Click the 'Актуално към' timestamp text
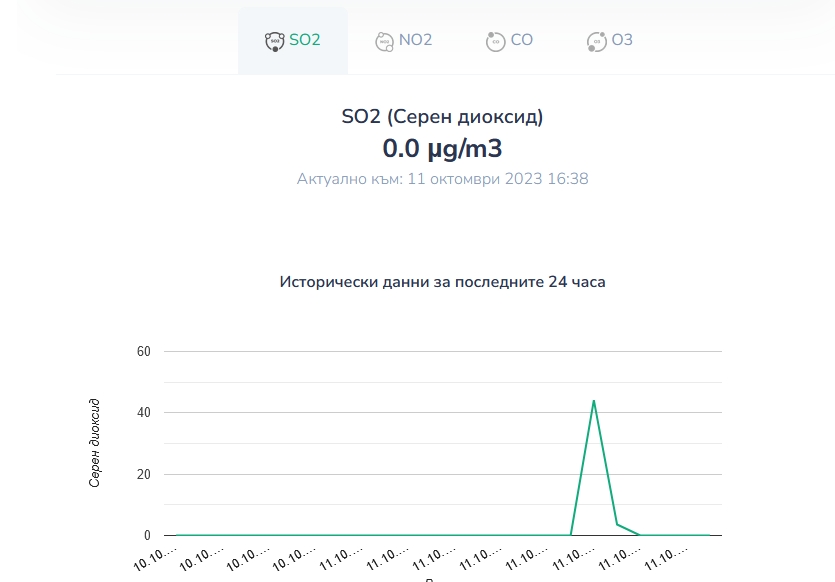The width and height of the screenshot is (835, 582). [x=442, y=179]
